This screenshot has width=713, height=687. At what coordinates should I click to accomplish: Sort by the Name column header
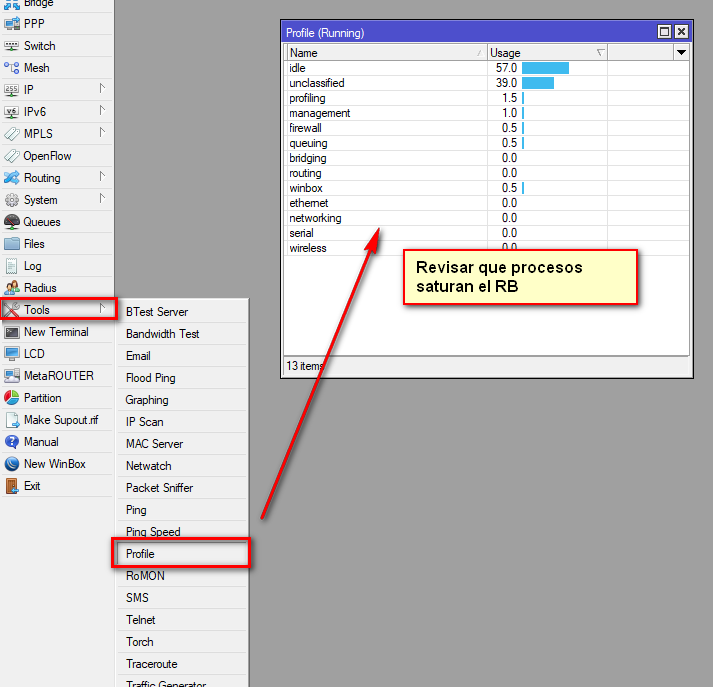(385, 53)
